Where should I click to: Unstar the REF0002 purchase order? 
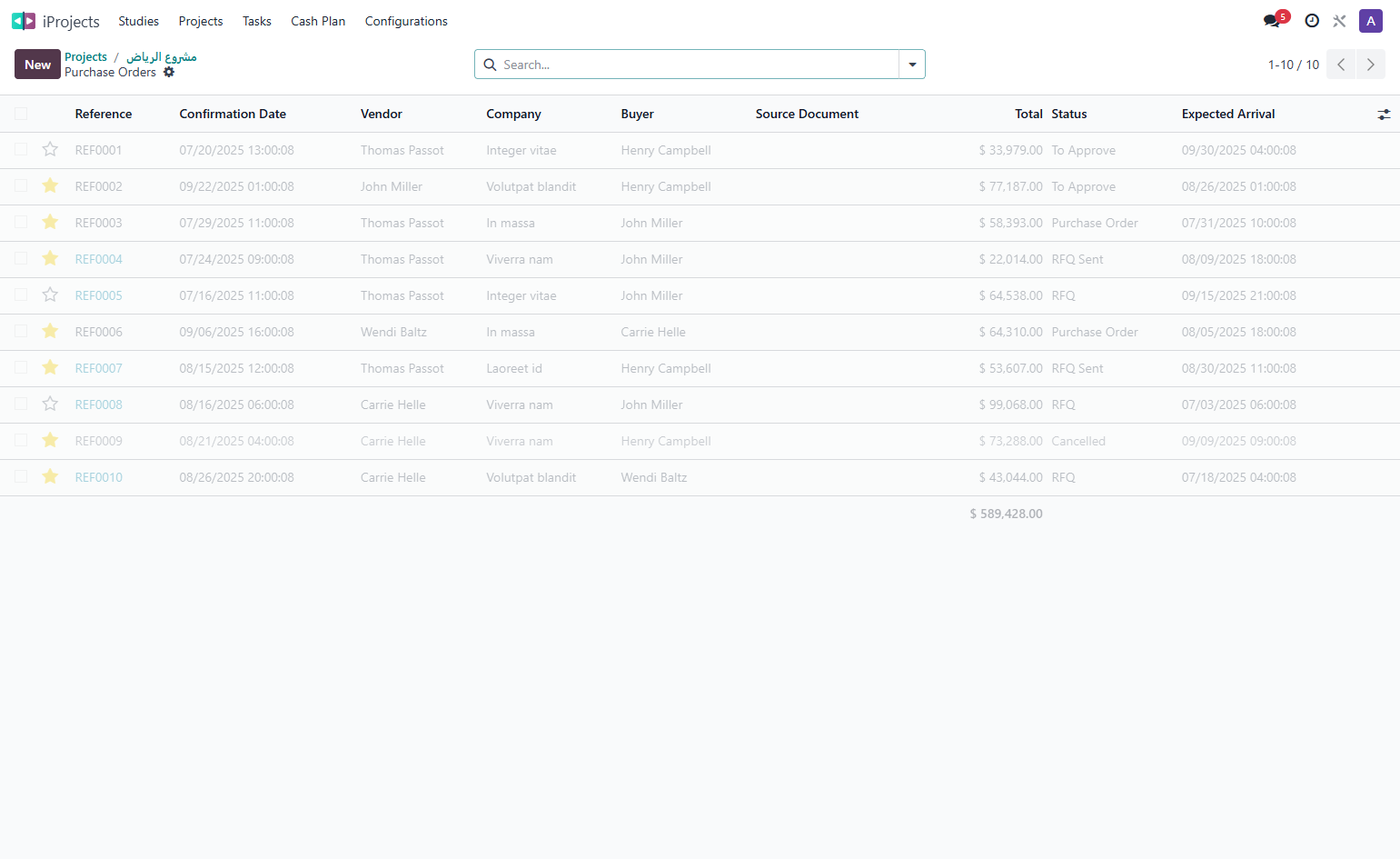(x=50, y=185)
